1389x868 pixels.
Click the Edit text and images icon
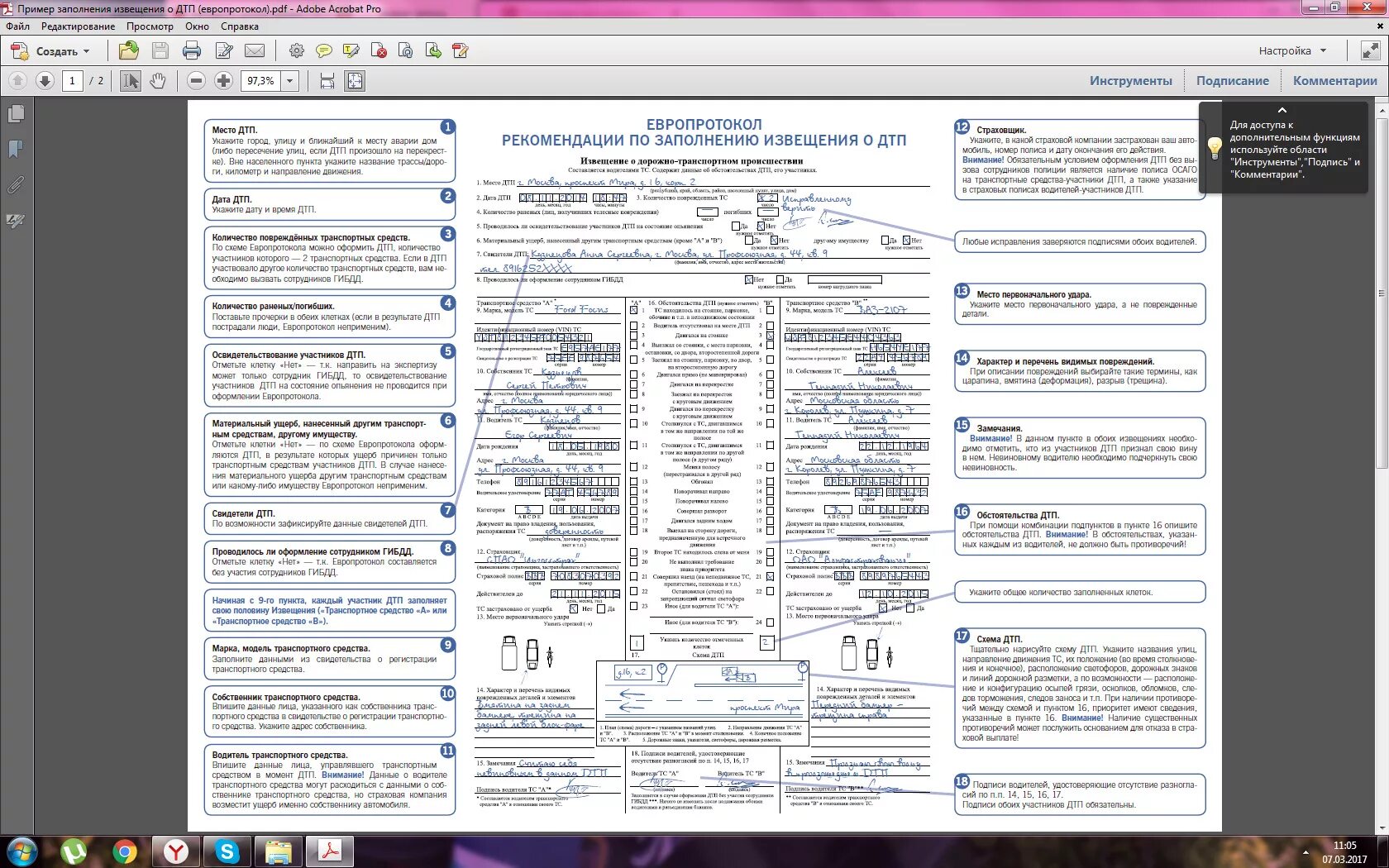click(x=223, y=51)
